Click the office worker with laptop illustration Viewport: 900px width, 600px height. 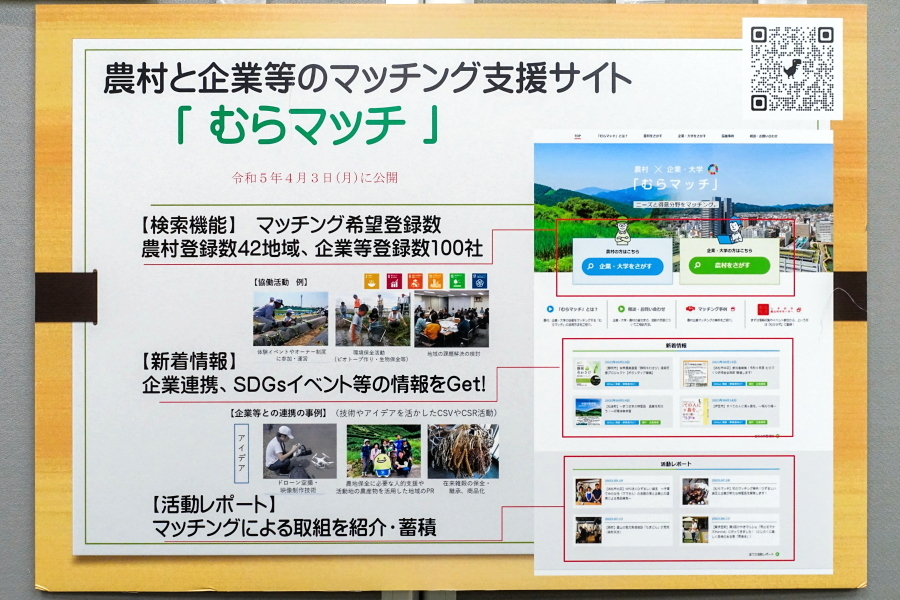[736, 230]
